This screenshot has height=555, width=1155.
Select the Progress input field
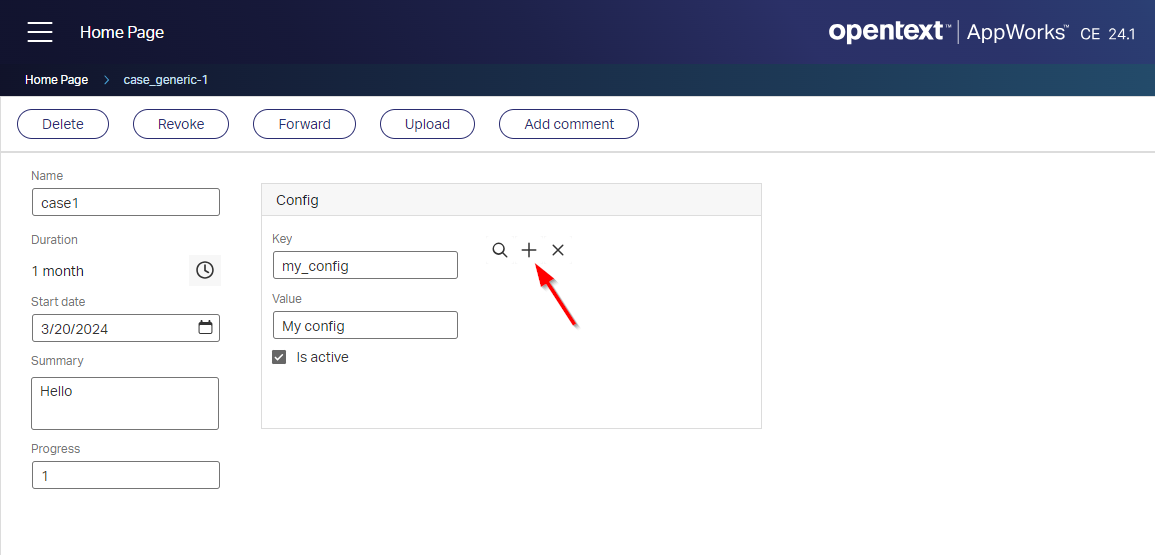125,475
